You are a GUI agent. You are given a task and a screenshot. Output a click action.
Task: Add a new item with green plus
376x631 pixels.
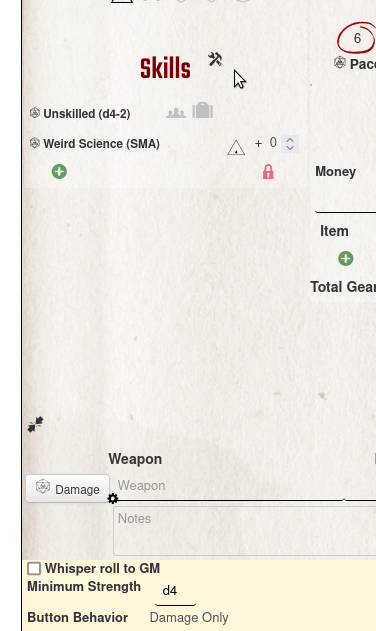click(345, 258)
